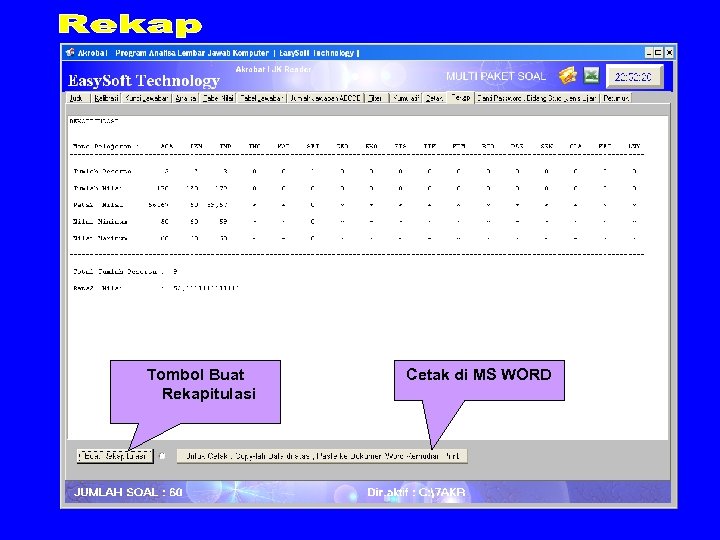Switch to the Tabel Jawaban tab

click(262, 98)
